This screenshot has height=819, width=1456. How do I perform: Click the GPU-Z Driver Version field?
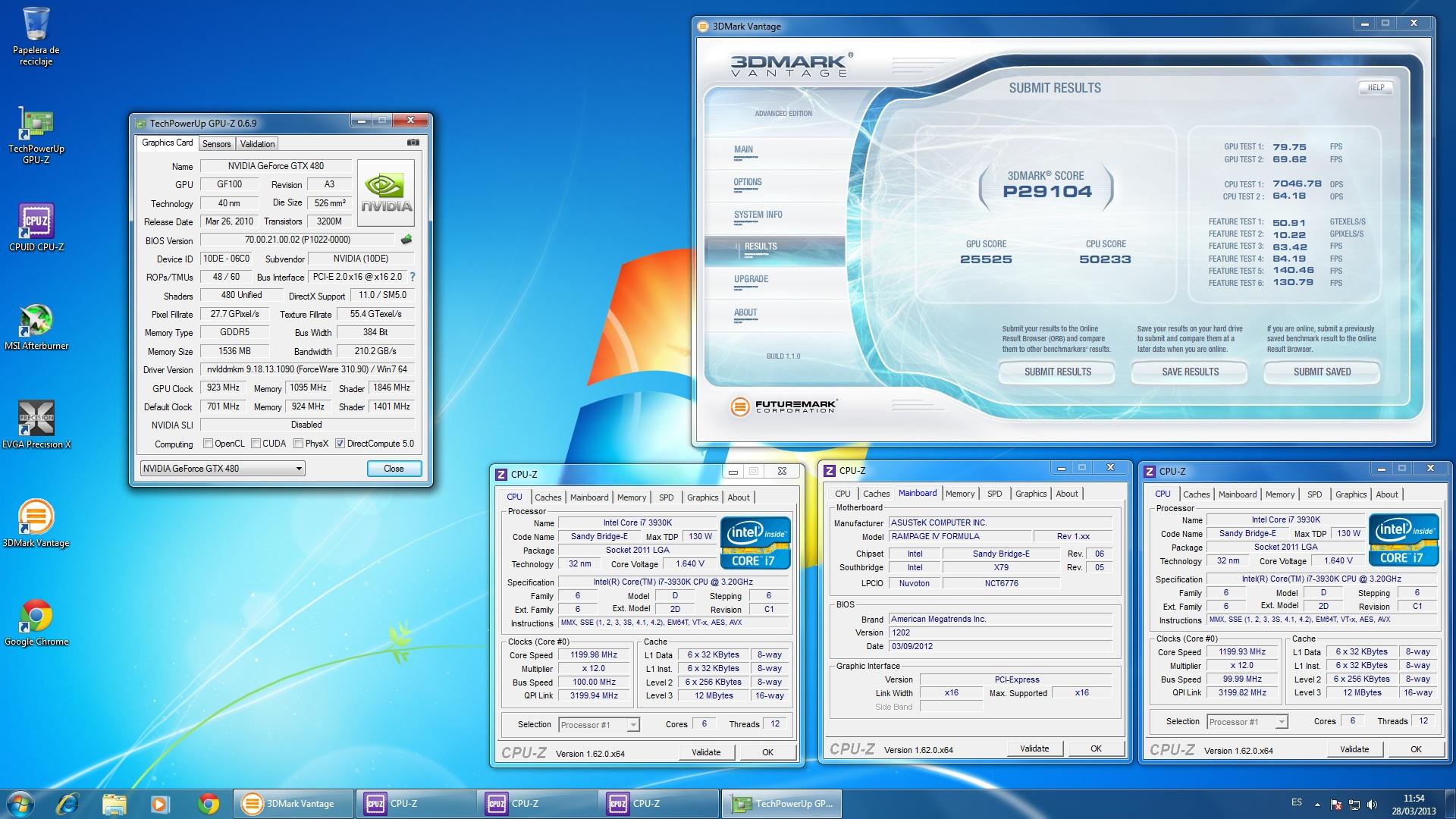coord(307,369)
